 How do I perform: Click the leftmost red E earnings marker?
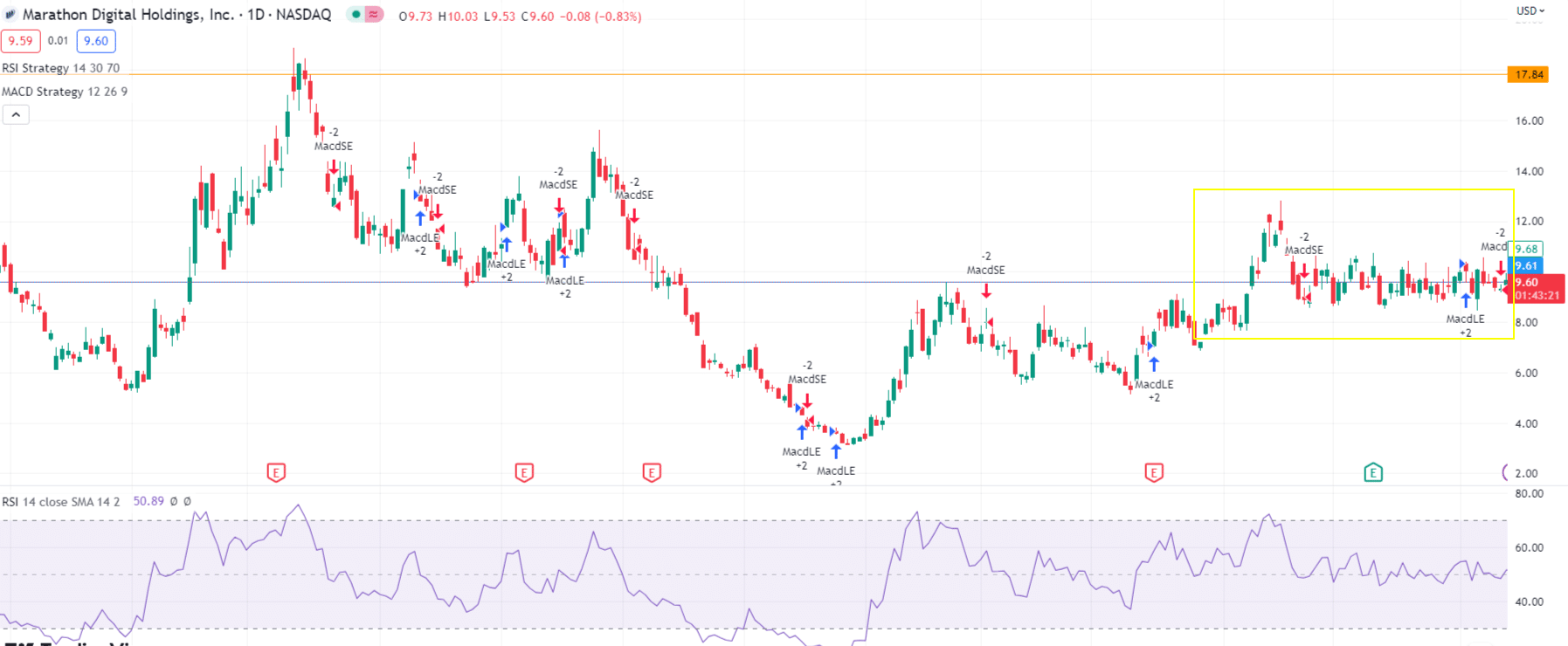tap(276, 473)
